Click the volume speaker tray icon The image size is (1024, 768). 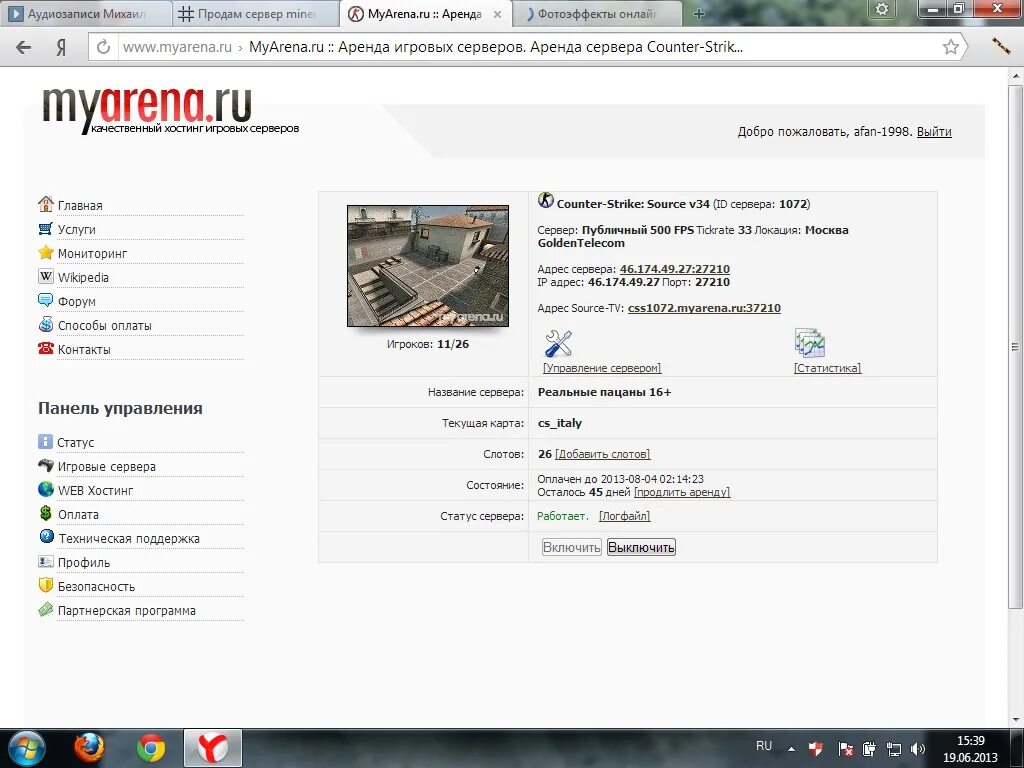(x=918, y=749)
